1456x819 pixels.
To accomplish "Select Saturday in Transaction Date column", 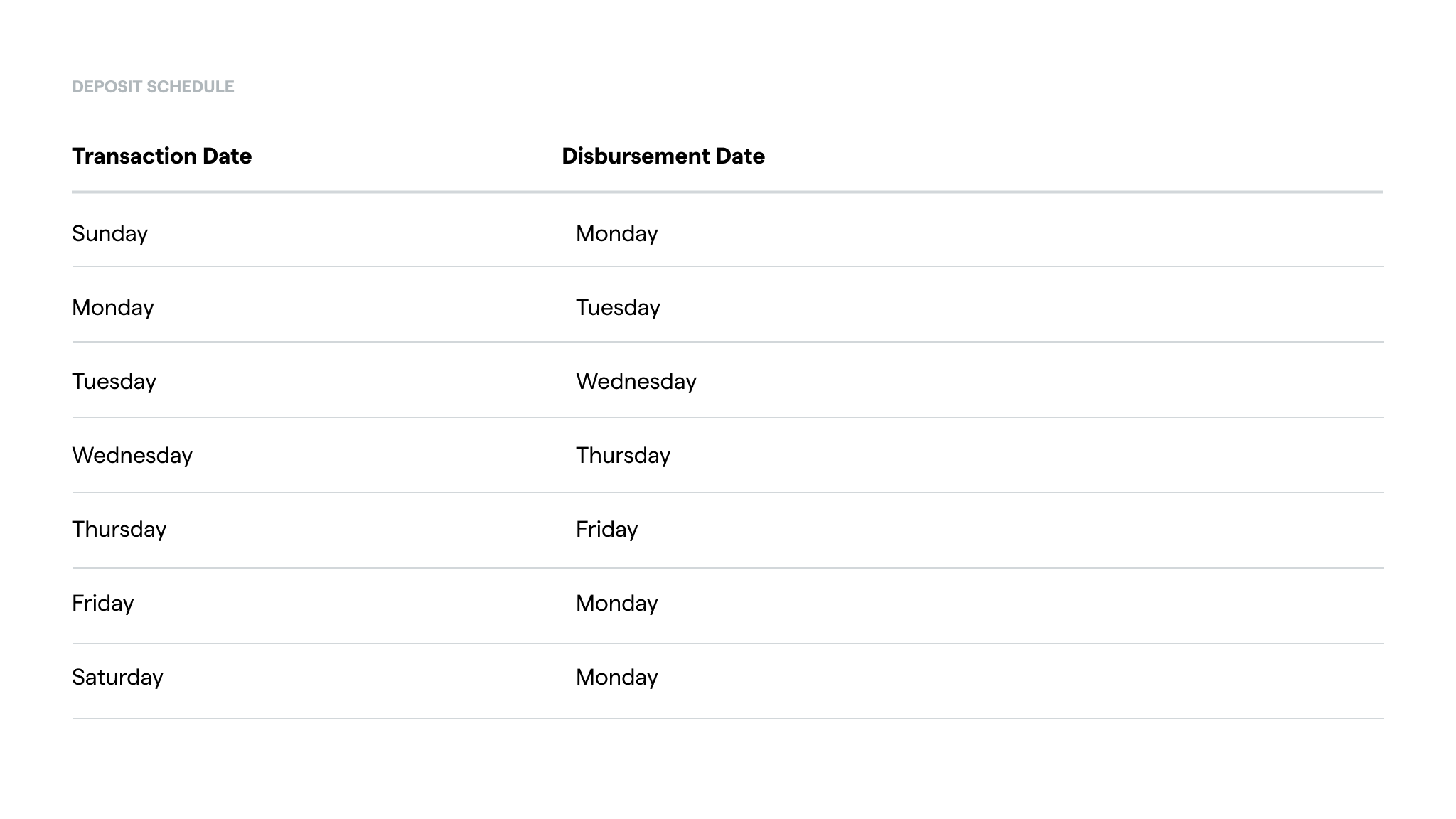I will coord(117,678).
